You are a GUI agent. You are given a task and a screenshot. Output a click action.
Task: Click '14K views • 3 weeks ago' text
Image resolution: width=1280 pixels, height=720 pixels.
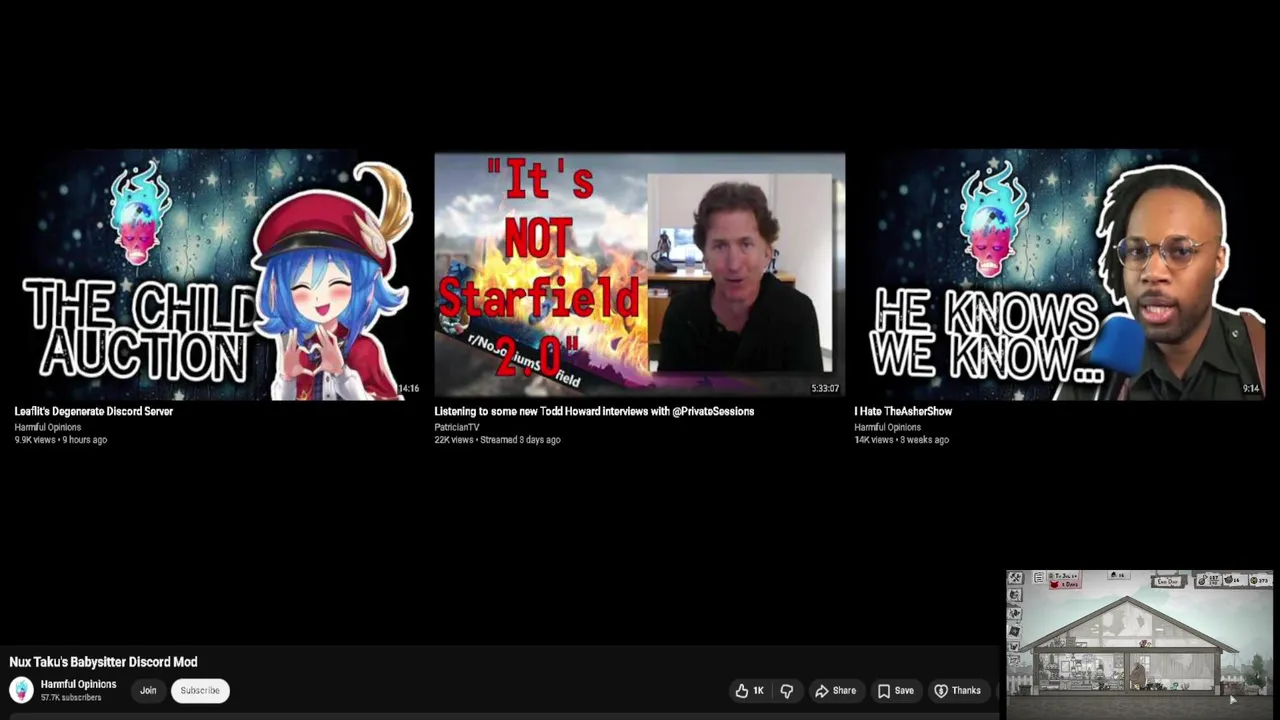[901, 440]
